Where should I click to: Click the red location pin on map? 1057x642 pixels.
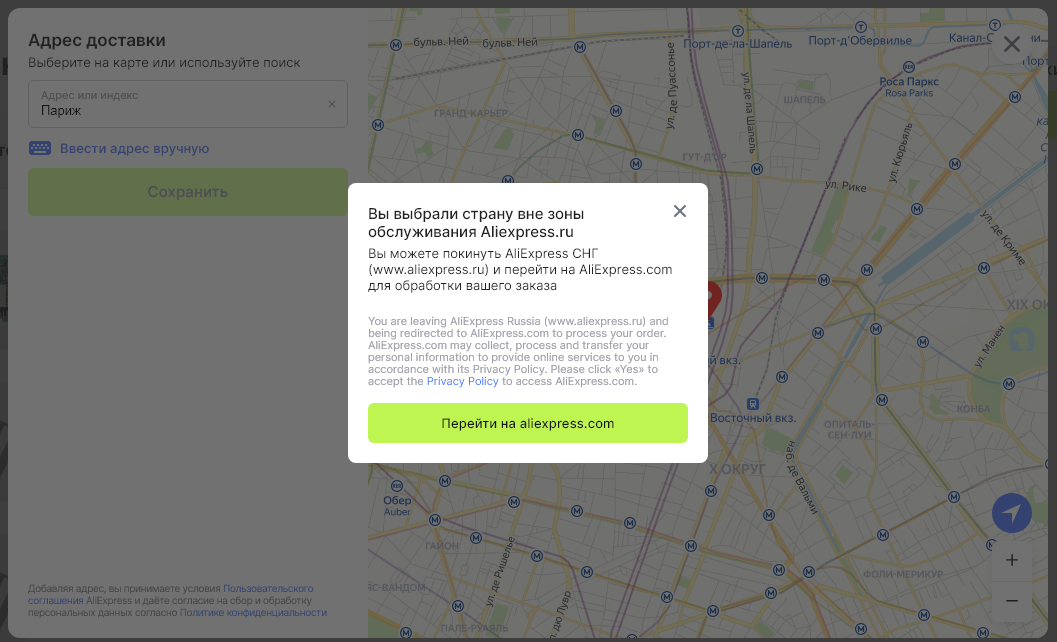click(x=712, y=296)
